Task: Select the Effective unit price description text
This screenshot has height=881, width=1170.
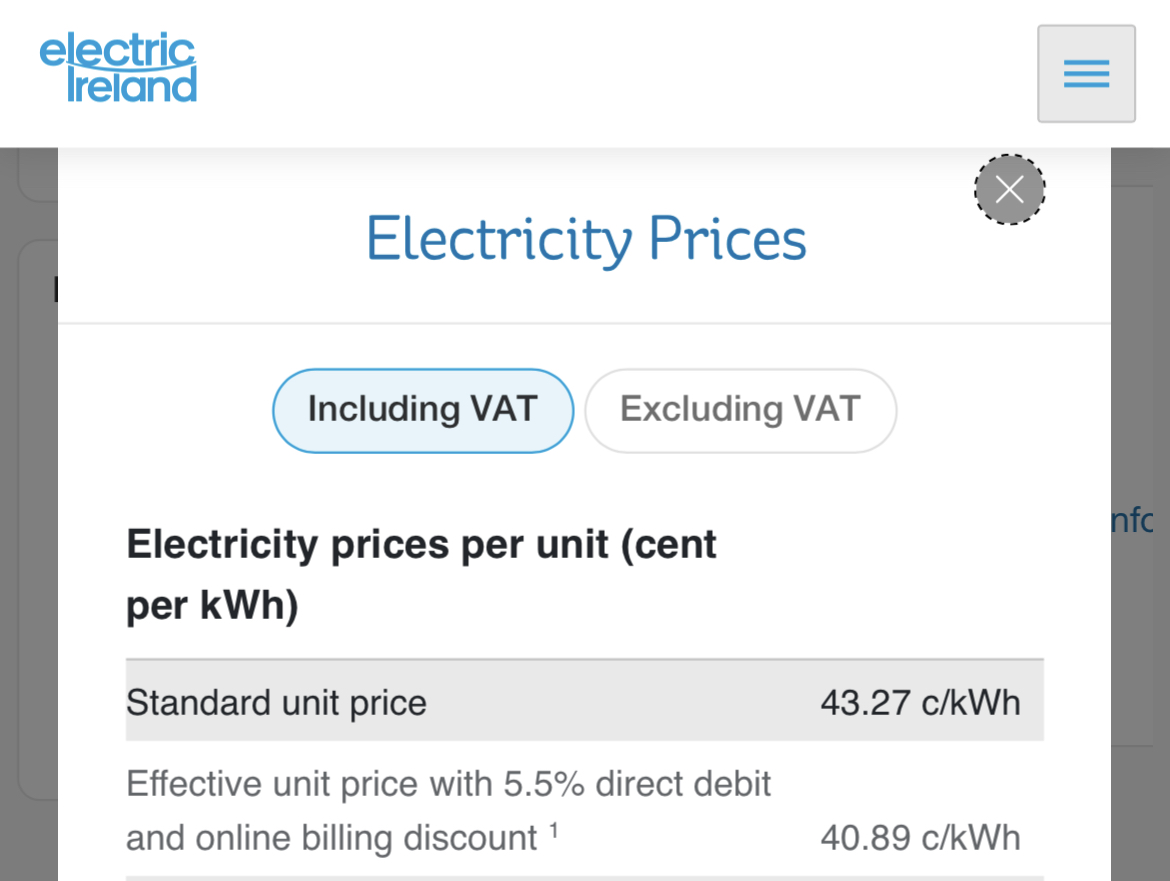Action: (x=448, y=811)
